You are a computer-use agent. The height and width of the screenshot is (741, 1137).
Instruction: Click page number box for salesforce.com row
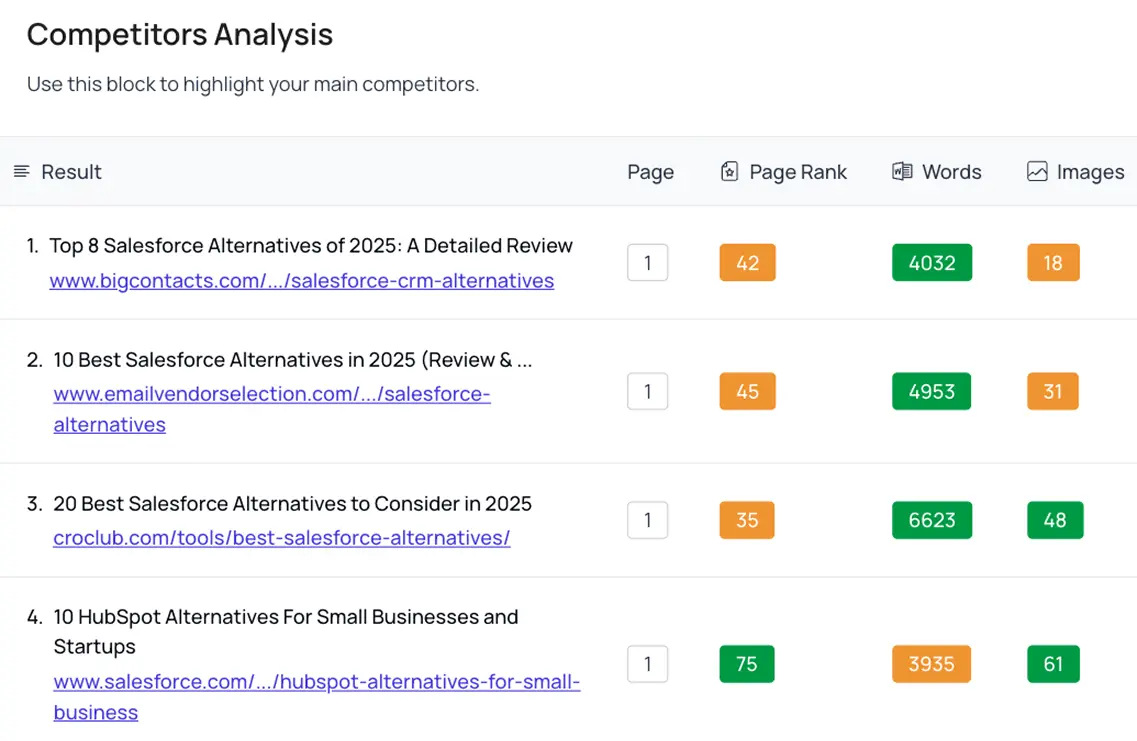click(x=648, y=663)
